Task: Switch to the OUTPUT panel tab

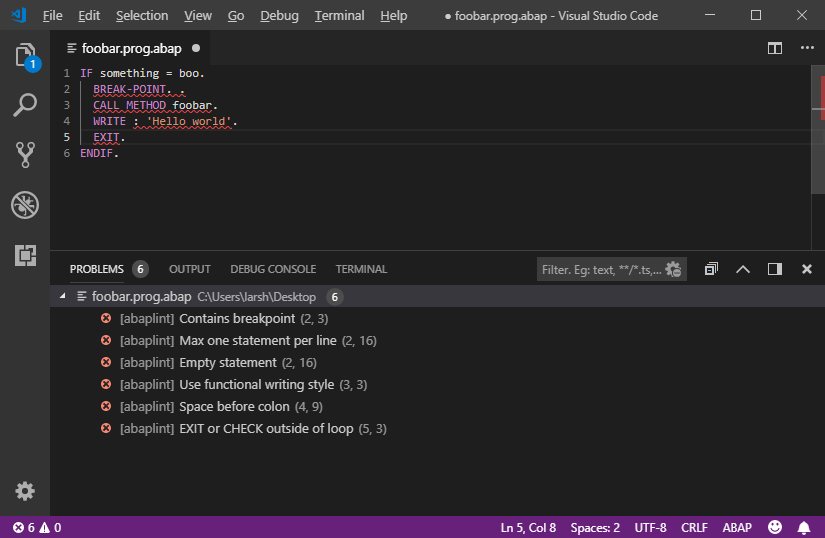Action: tap(189, 269)
